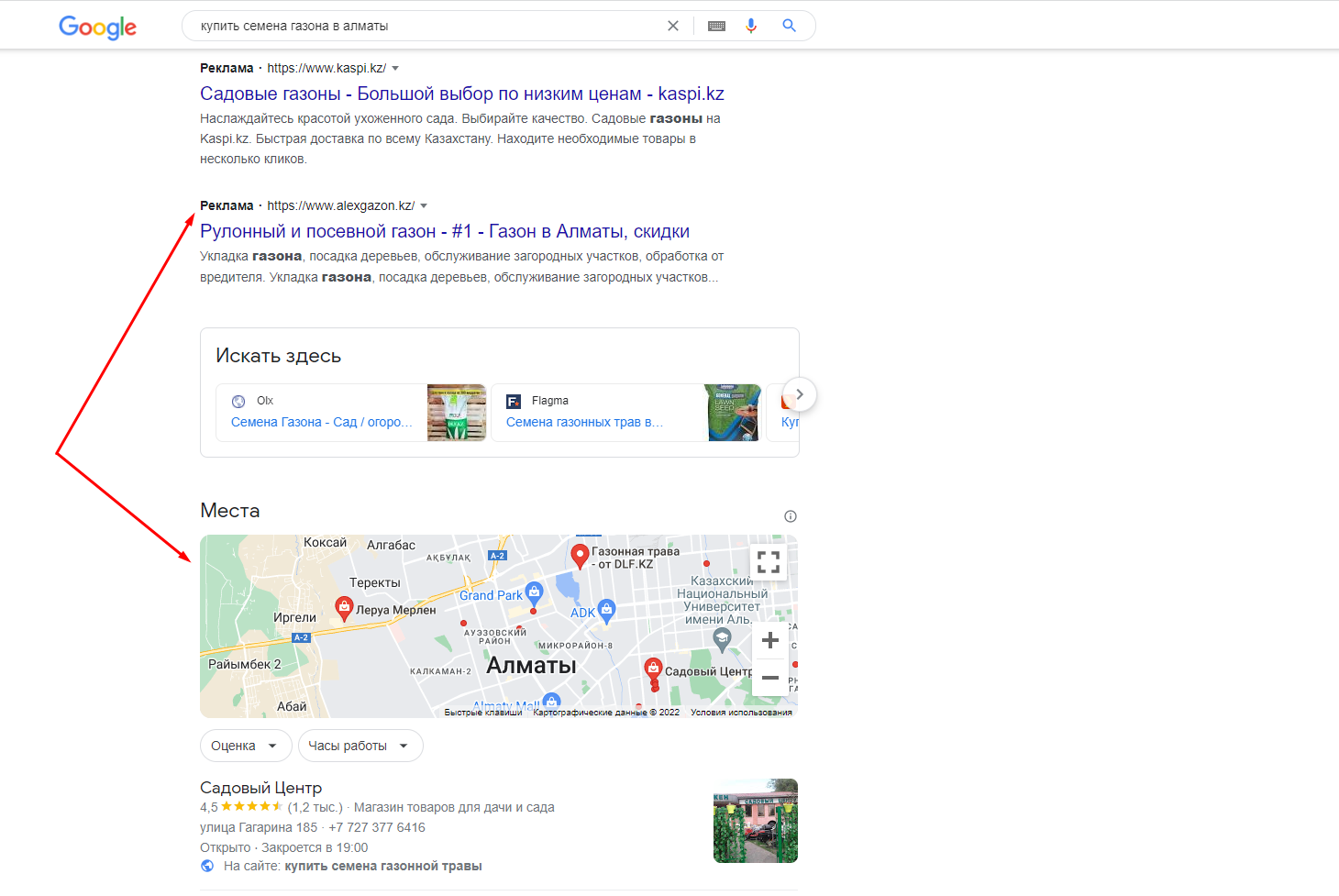Clear the search query with X icon

(x=673, y=26)
